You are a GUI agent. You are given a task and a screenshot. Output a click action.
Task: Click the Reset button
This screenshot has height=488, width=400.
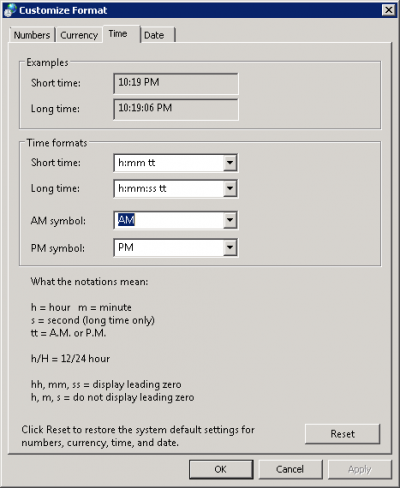tap(342, 434)
